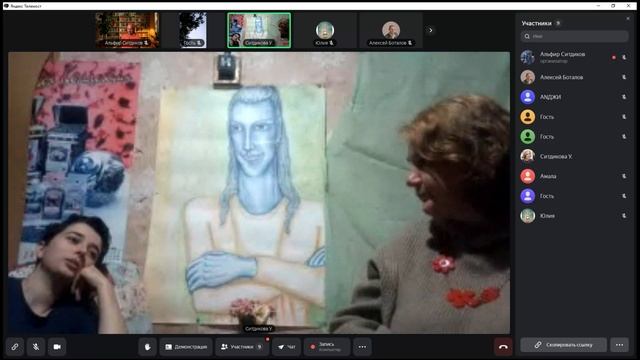The image size is (640, 360).
Task: Select the Алексей Боталов thumbnail in the top strip
Action: tap(391, 30)
